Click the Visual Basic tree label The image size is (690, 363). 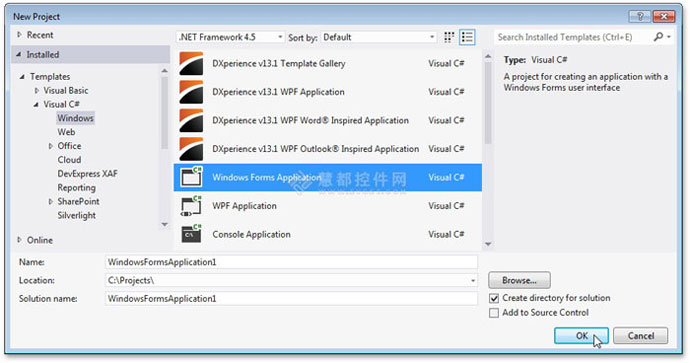click(x=66, y=91)
